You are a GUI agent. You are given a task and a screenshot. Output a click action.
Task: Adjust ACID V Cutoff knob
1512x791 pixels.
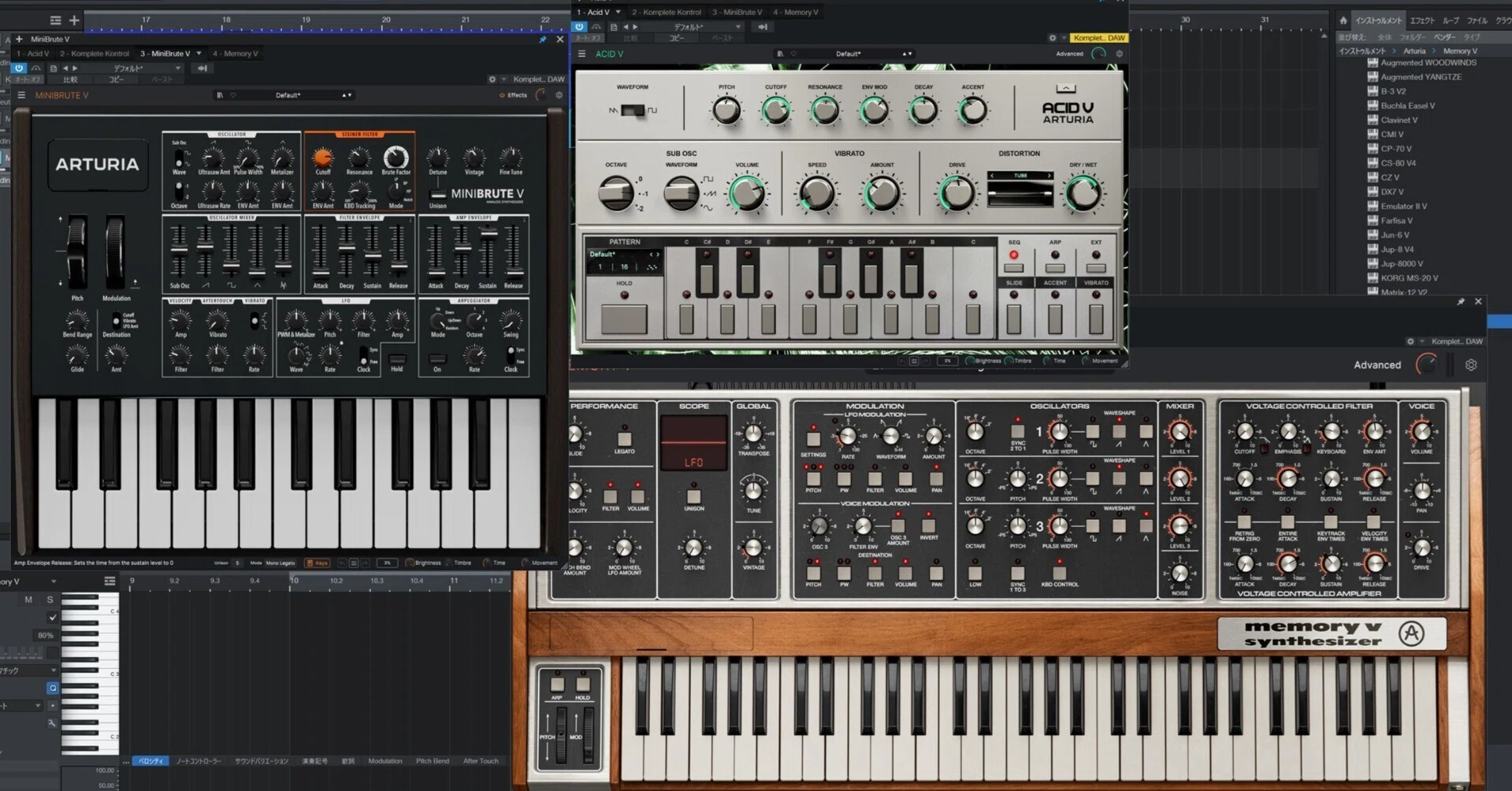click(x=775, y=111)
